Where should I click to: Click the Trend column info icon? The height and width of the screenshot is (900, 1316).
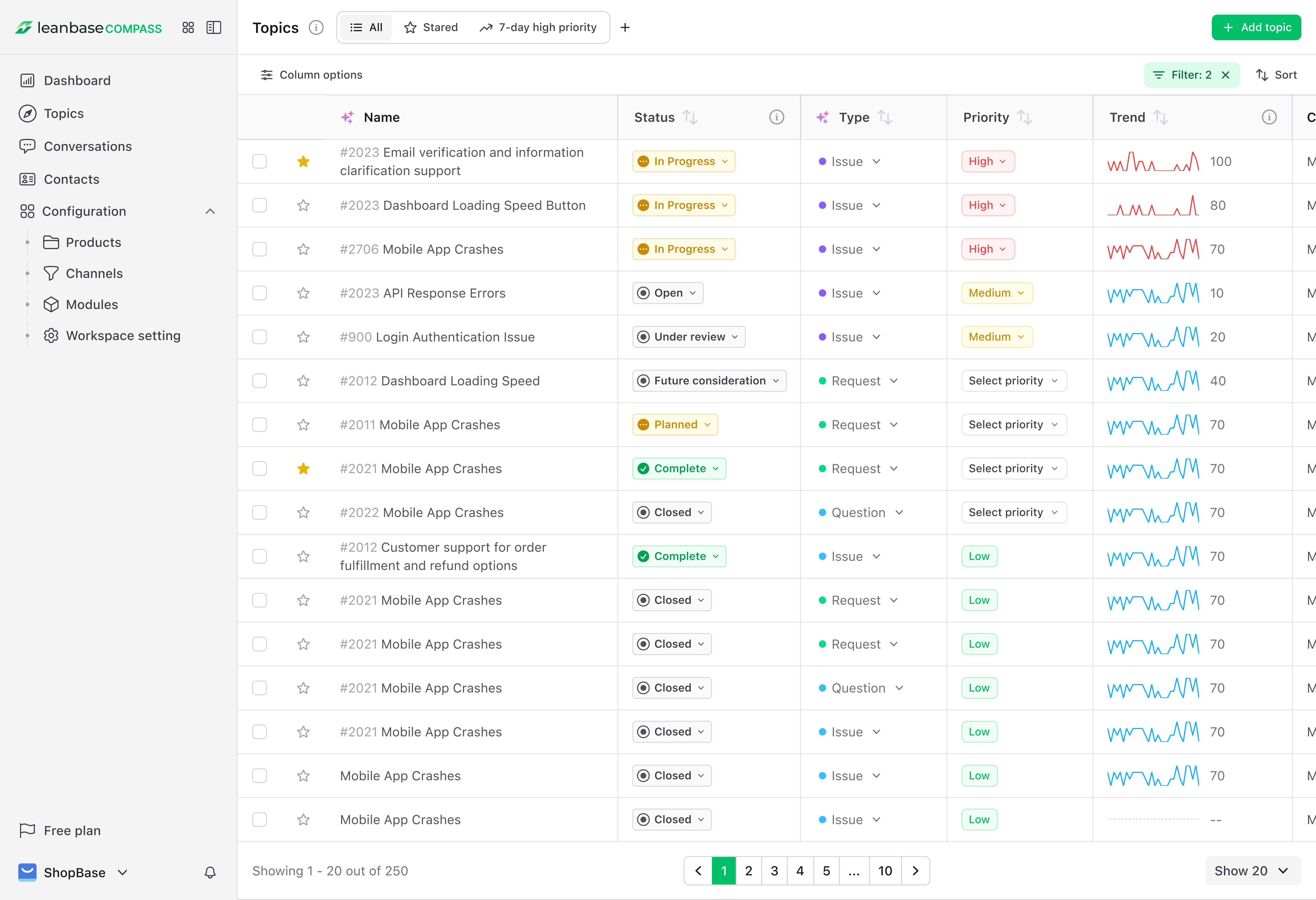pos(1269,117)
